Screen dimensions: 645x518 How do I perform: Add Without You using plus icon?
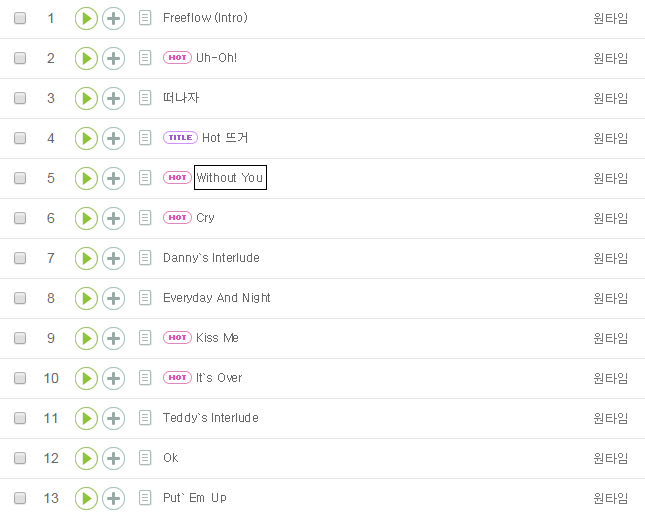tap(114, 178)
